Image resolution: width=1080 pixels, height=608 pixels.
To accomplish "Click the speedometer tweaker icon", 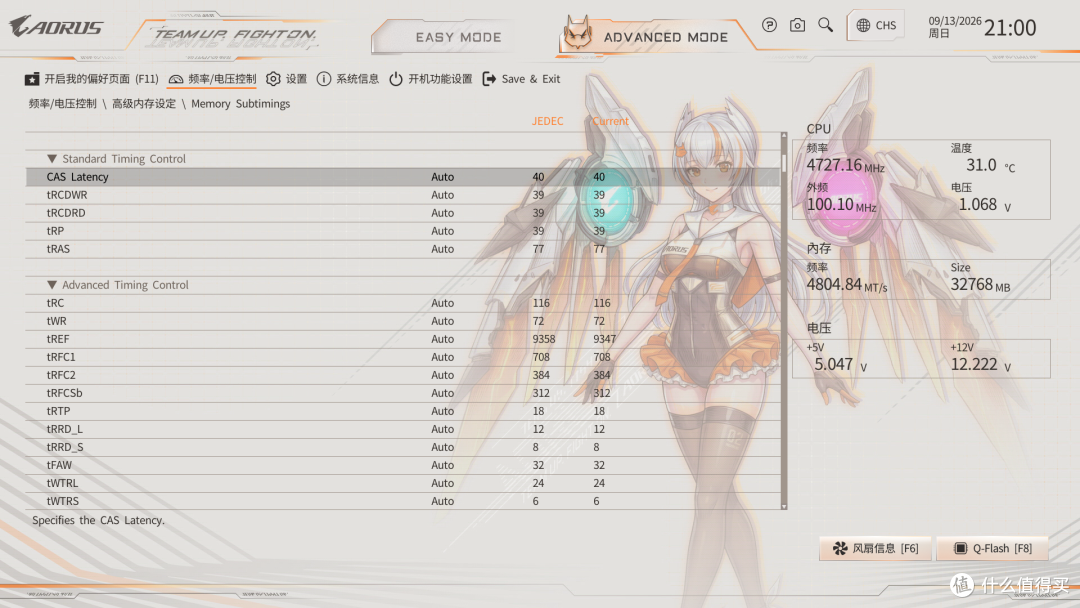I will tap(176, 79).
